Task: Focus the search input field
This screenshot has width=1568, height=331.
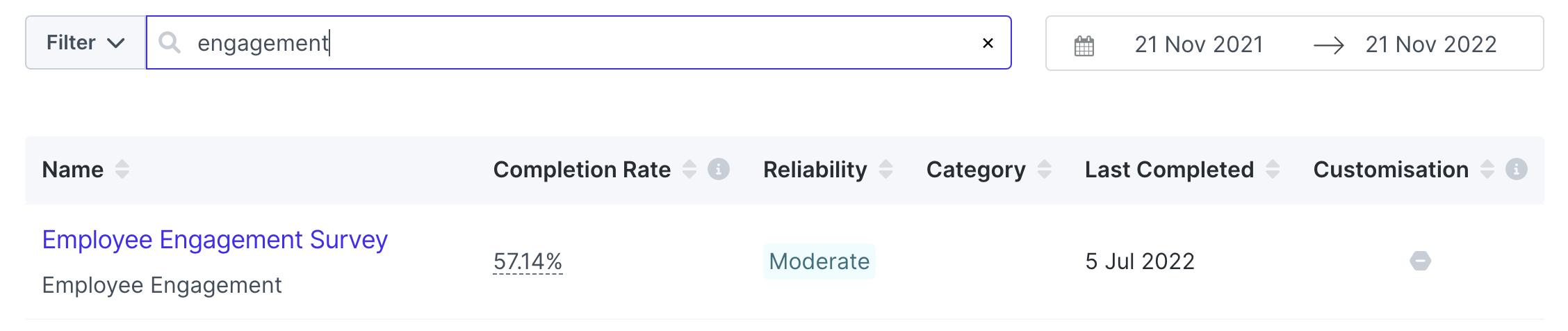Action: 578,43
